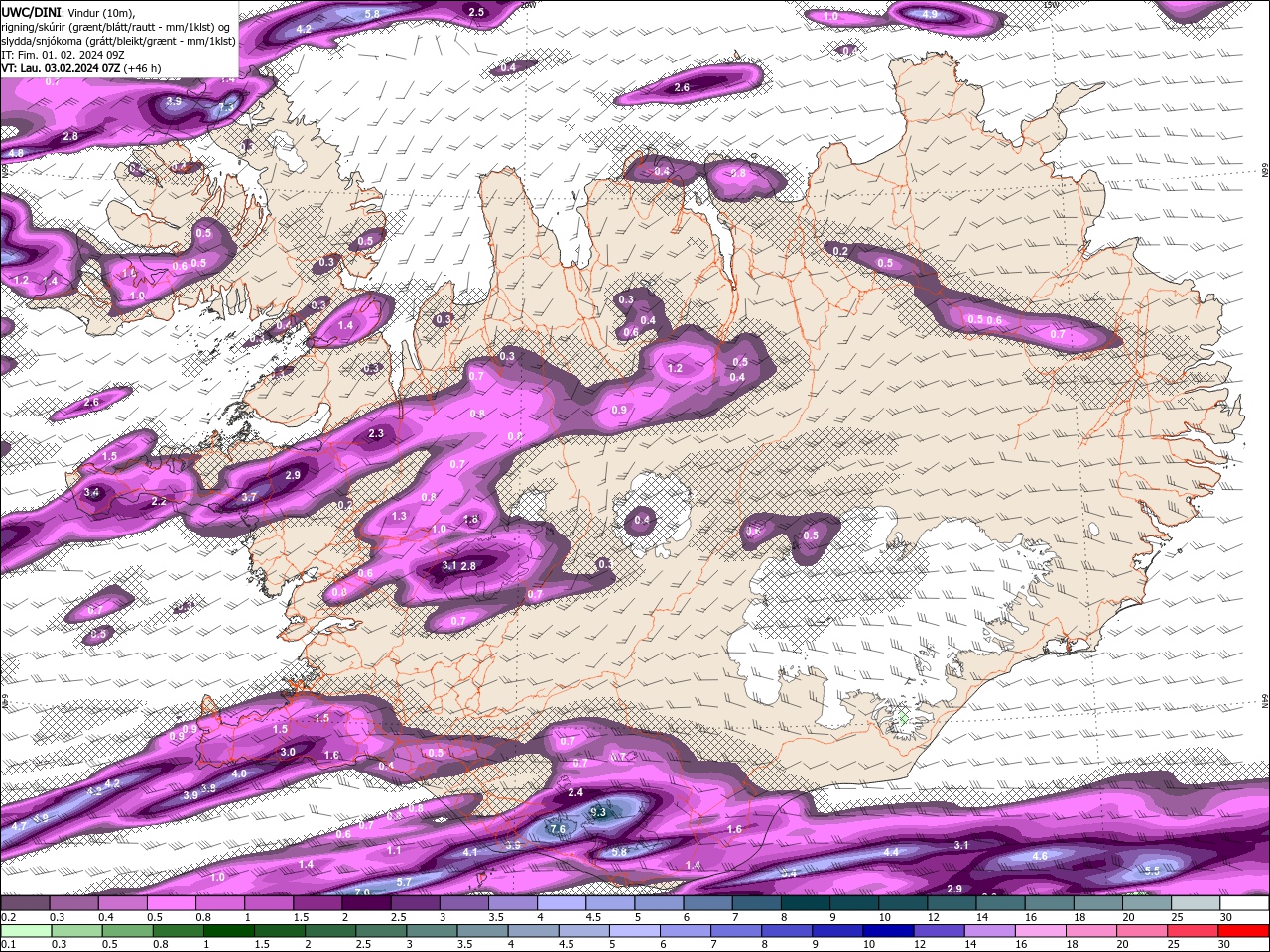Pick the pink swatch at 18 in the lower legend
This screenshot has height=952, width=1270.
(x=1091, y=930)
